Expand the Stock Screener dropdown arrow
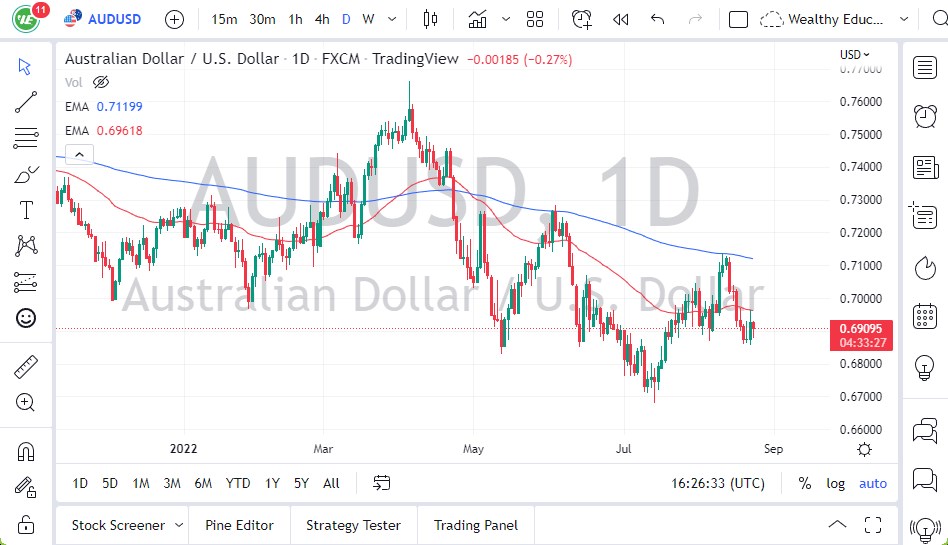948x545 pixels. [x=179, y=525]
